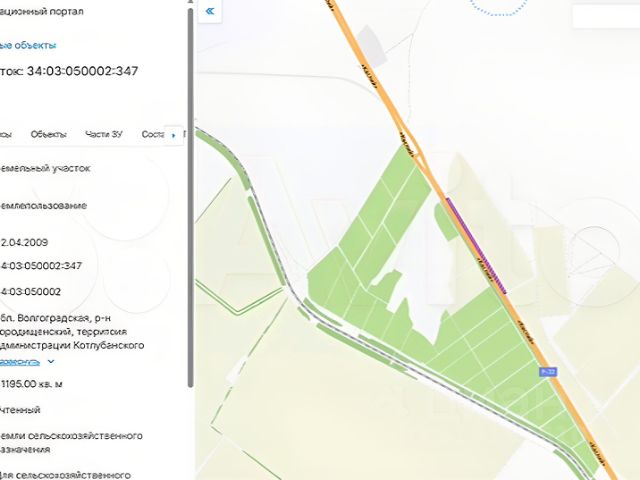The width and height of the screenshot is (640, 480).
Task: Click the P-22 road shield marker
Action: click(x=548, y=372)
